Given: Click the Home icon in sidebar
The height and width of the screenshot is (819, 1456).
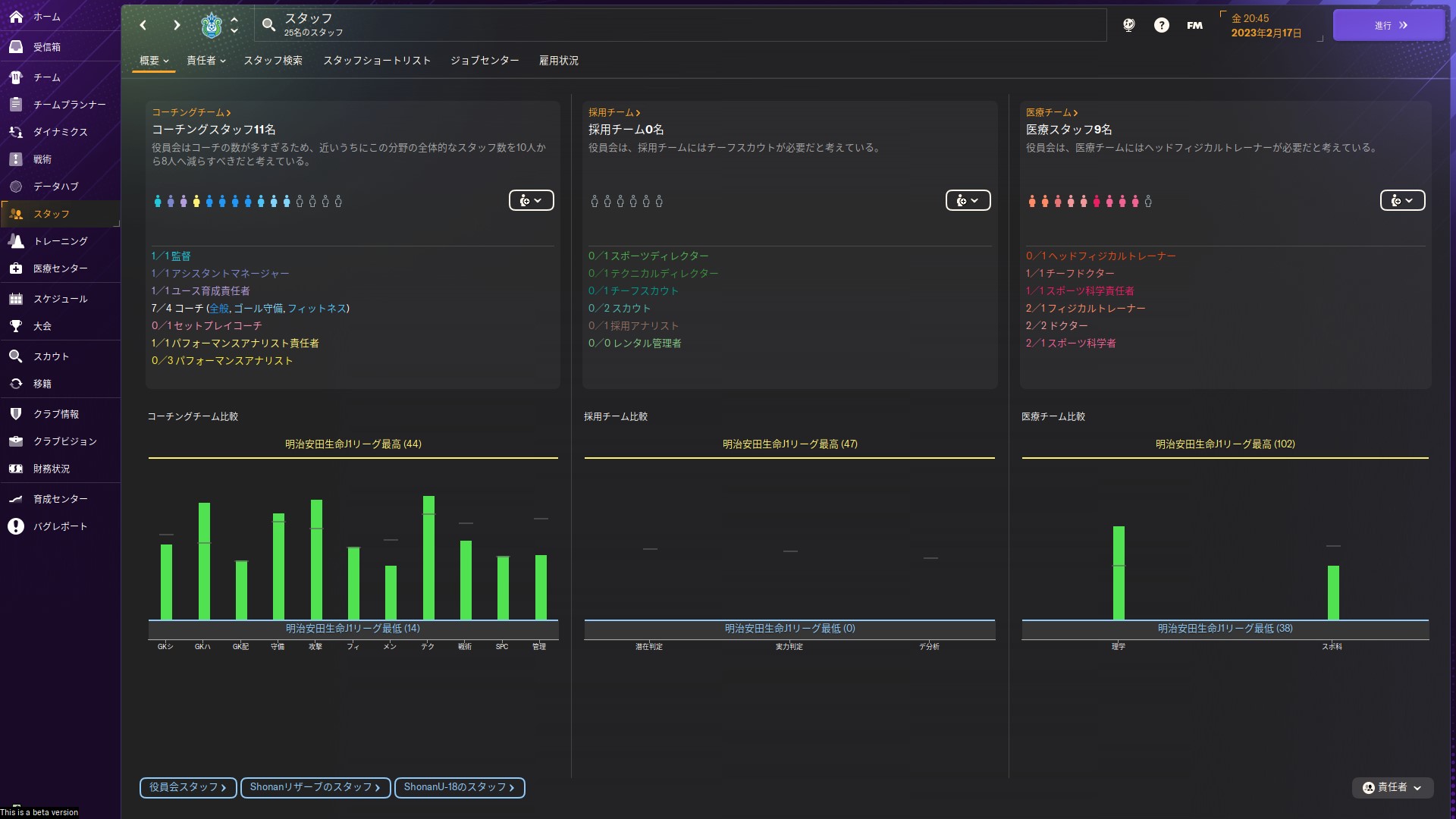Looking at the screenshot, I should [16, 17].
